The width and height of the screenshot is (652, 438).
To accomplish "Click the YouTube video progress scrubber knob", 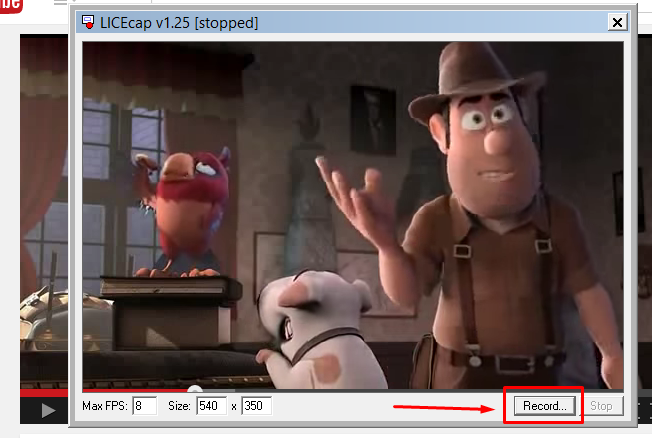I will point(195,389).
